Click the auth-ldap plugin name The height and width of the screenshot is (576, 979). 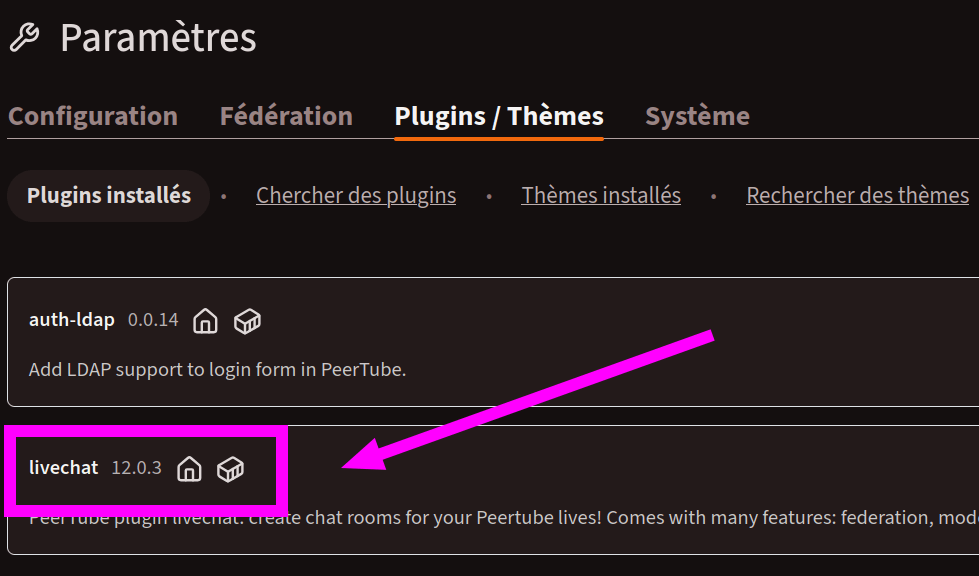pos(72,320)
